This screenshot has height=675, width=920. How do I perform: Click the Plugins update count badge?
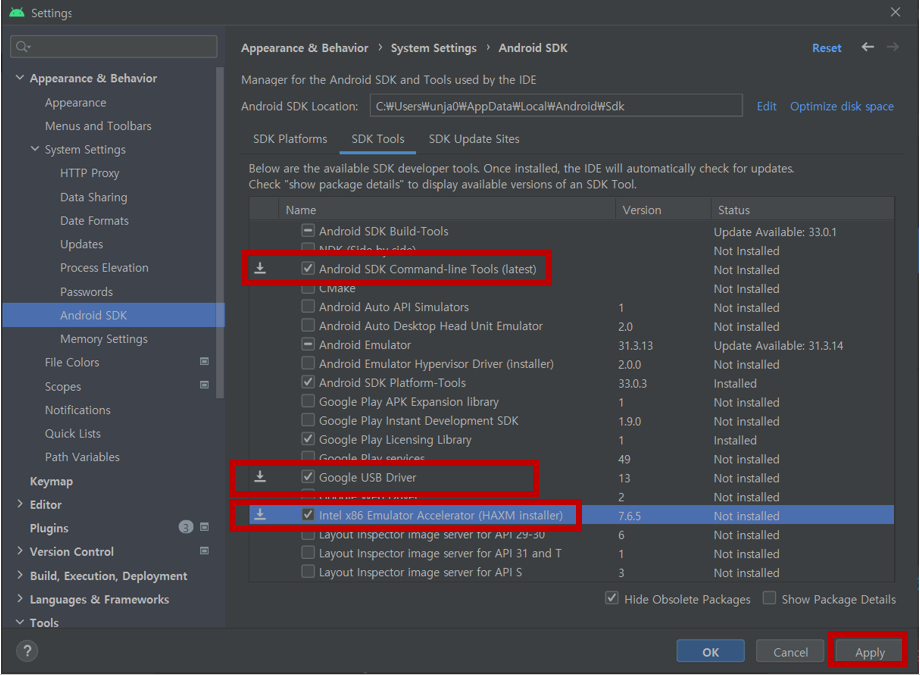pos(185,527)
